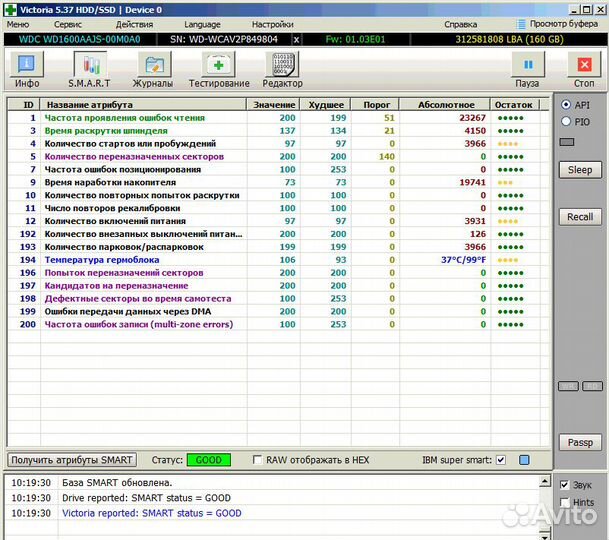Screen dimensions: 609x540
Task: Enable RAW display in HEX checkbox
Action: click(x=259, y=460)
